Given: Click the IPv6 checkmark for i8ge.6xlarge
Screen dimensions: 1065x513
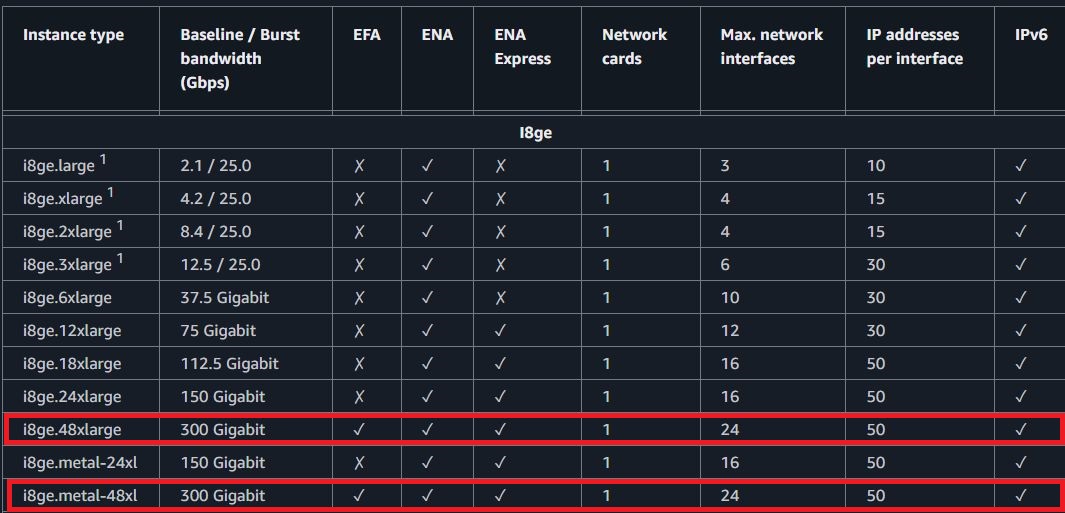Looking at the screenshot, I should (1021, 298).
